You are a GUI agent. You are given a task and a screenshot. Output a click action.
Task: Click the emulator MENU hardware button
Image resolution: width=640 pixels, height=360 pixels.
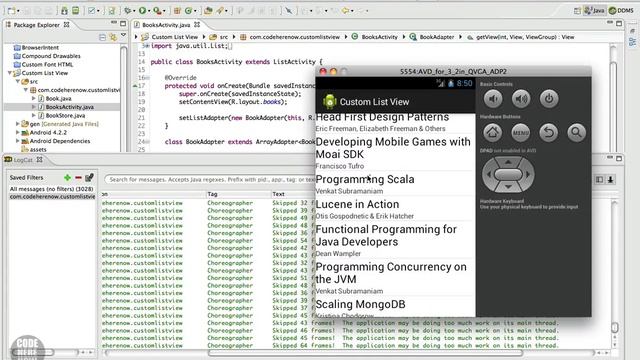521,132
